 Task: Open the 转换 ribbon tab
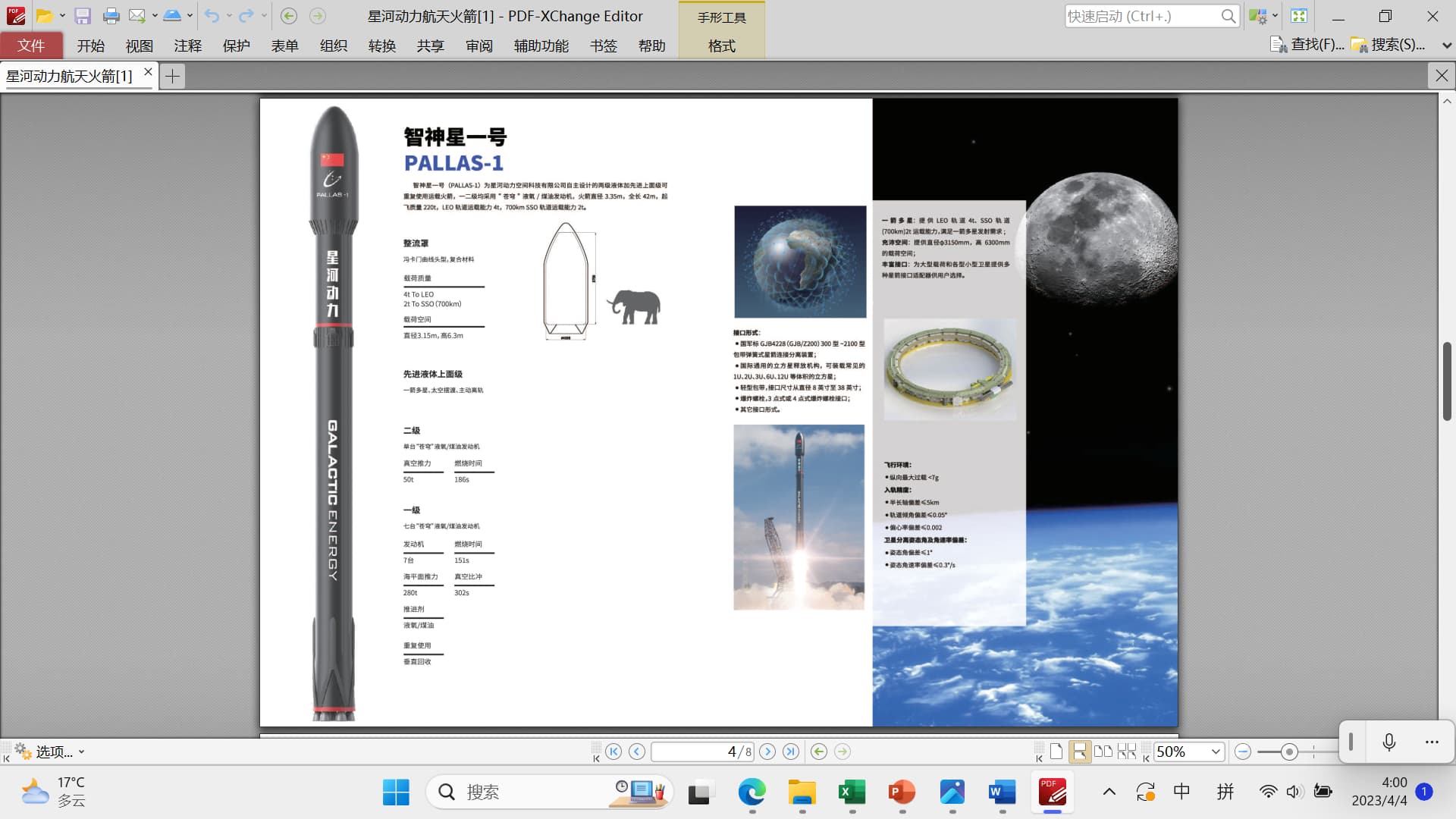(x=381, y=45)
